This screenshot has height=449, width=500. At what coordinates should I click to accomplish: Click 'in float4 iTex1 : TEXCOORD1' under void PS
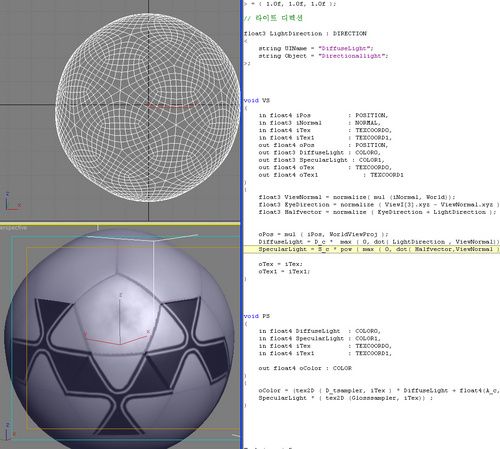pyautogui.click(x=325, y=353)
